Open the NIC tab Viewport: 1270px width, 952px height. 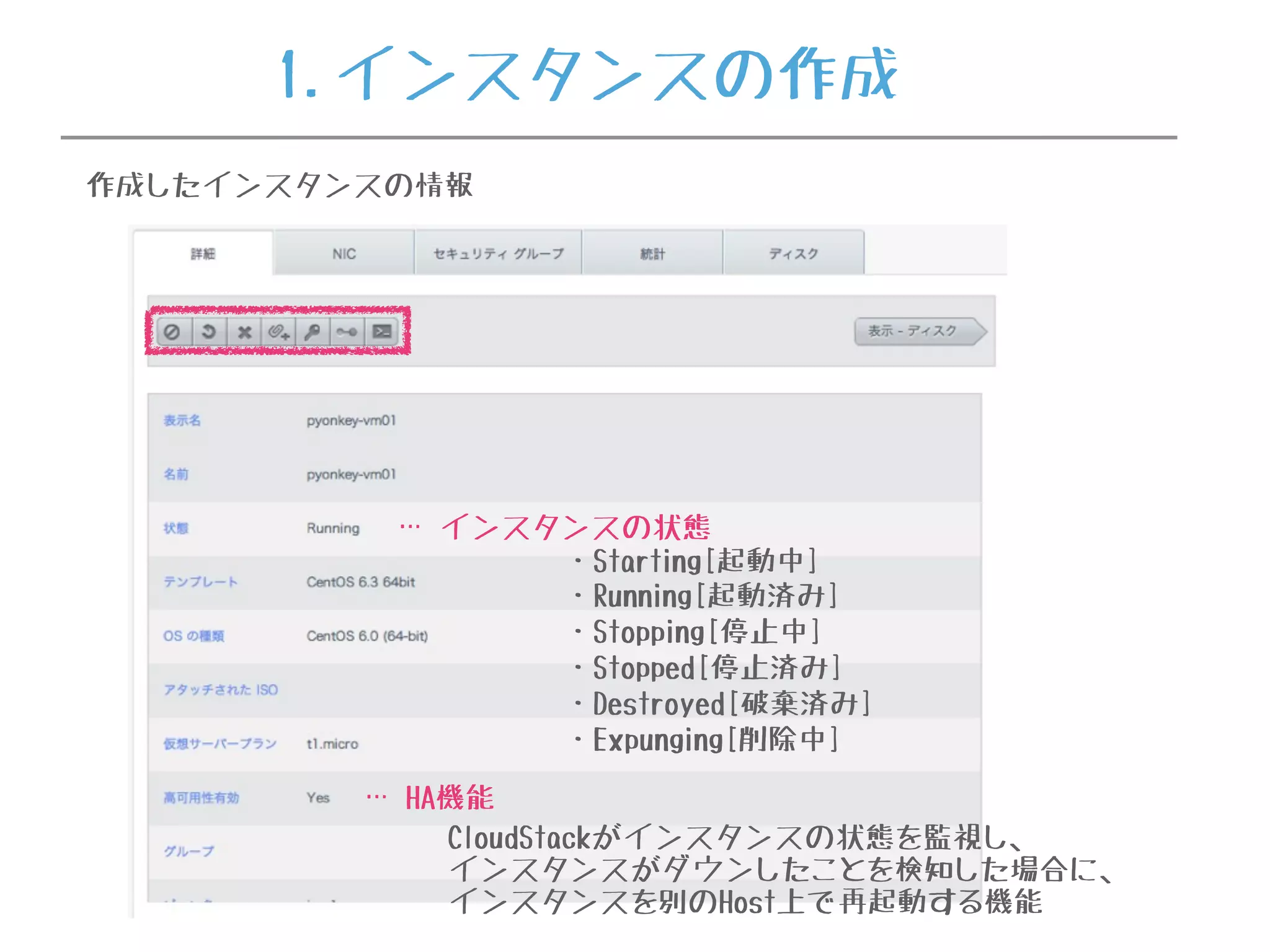344,253
